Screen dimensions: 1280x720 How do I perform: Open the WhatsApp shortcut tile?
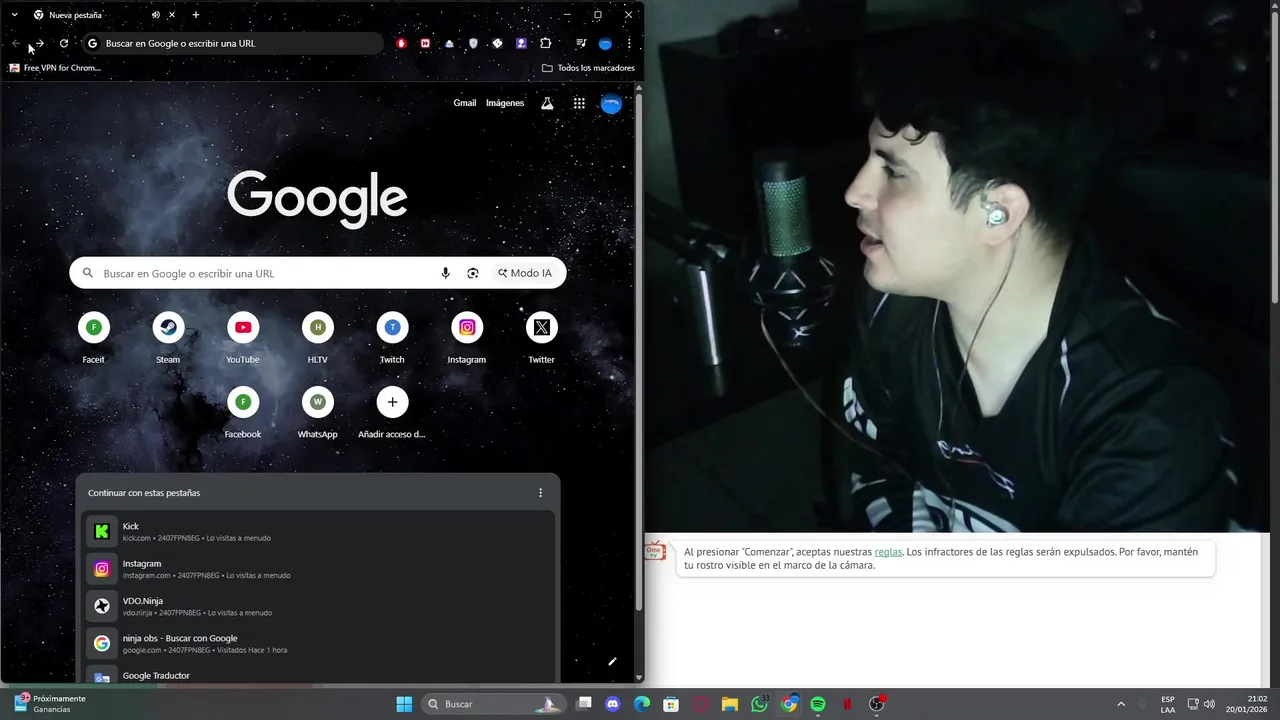[318, 413]
